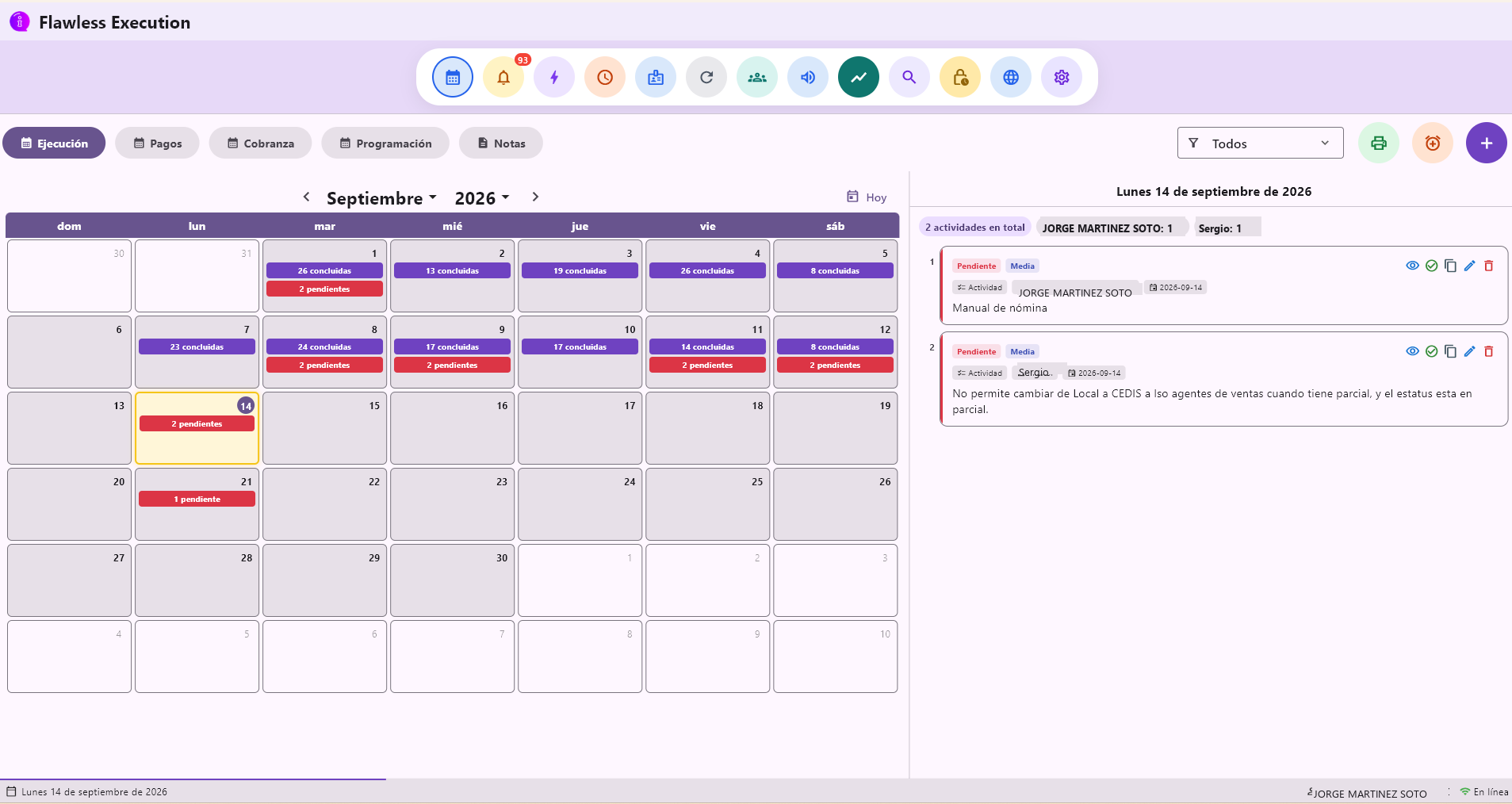Switch to the Pagos tab
The width and height of the screenshot is (1512, 804).
(157, 143)
